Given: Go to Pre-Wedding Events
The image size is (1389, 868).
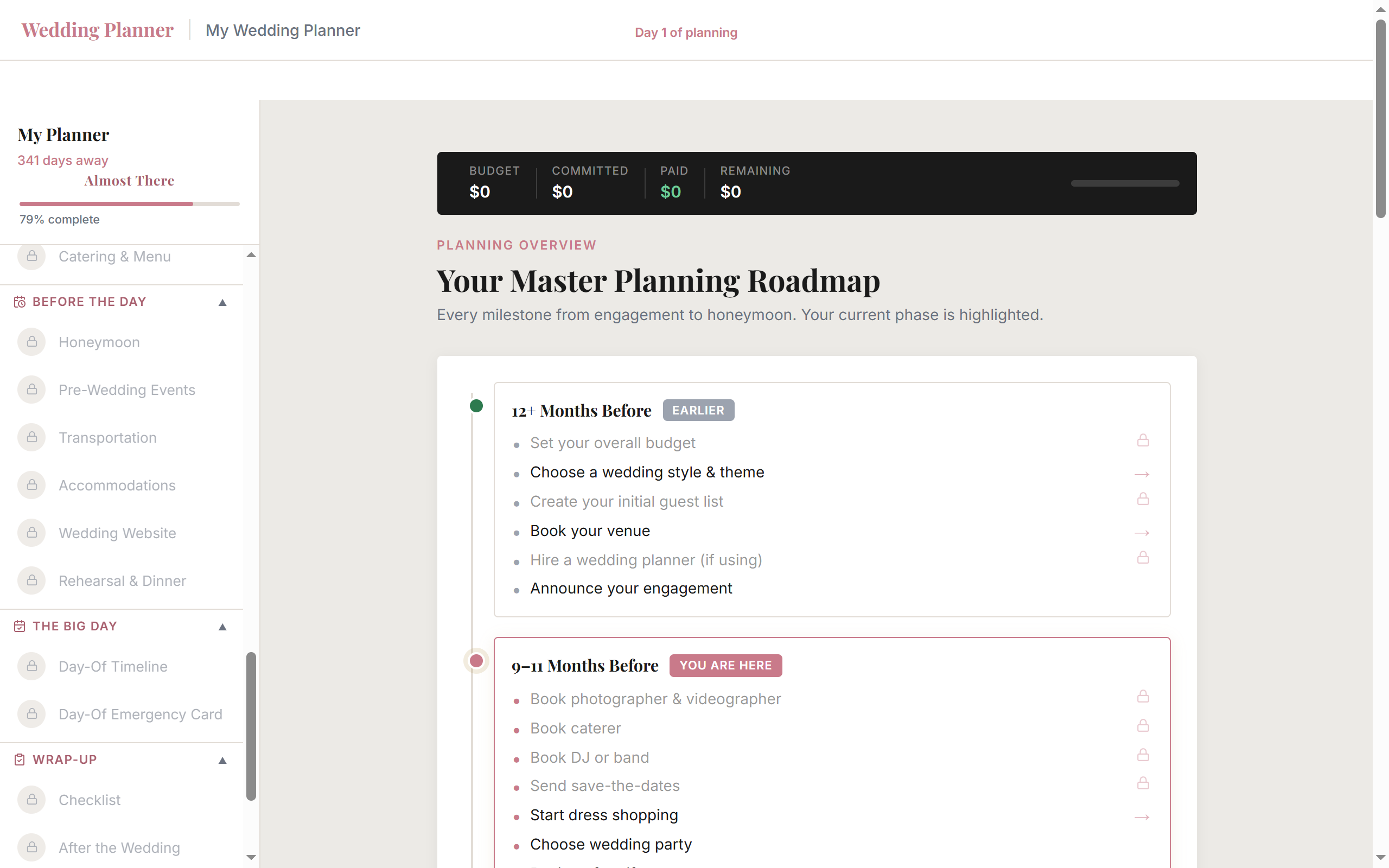Looking at the screenshot, I should coord(122,390).
